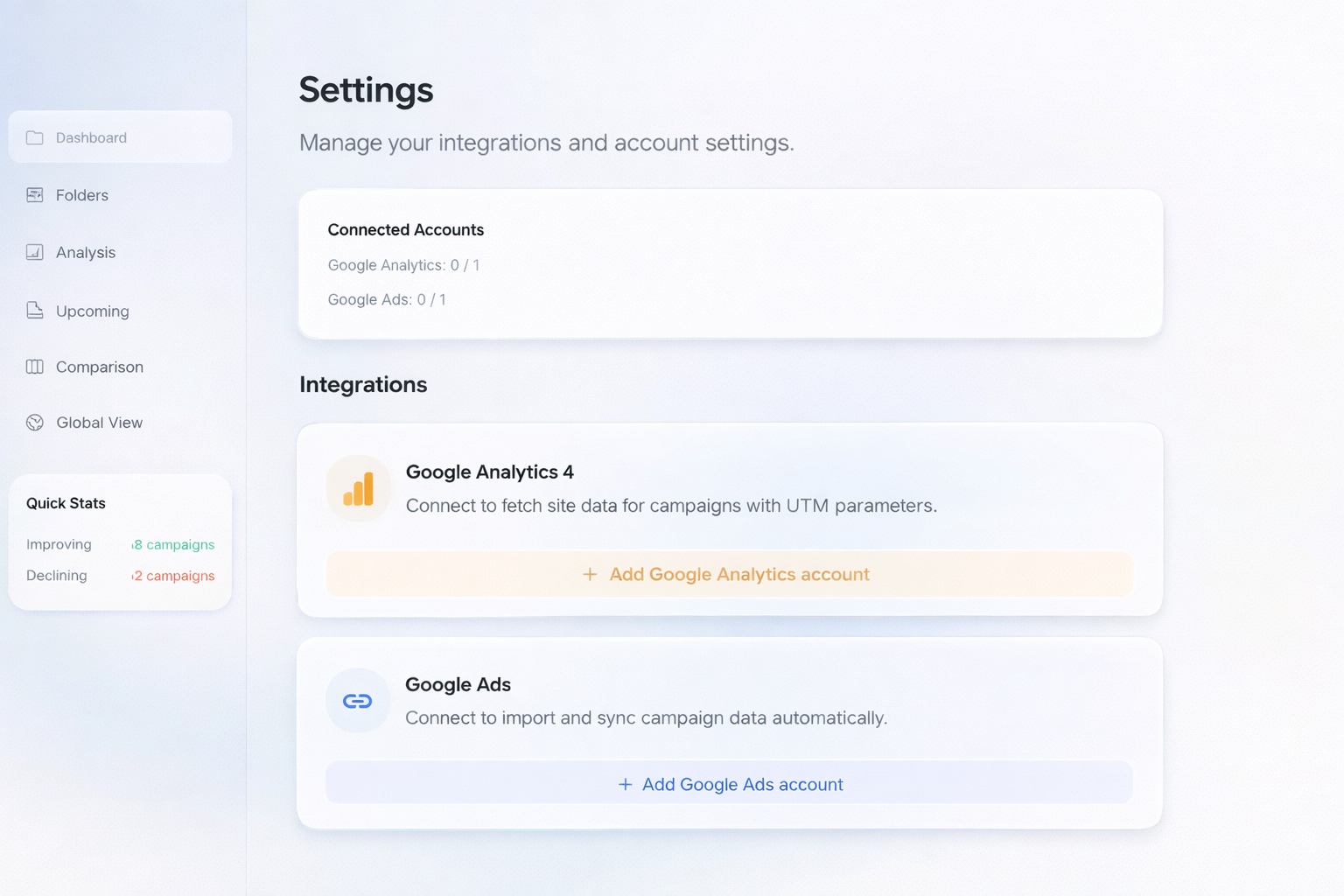Select the Connected Accounts card
Screen dimensions: 1344x896
click(730, 262)
